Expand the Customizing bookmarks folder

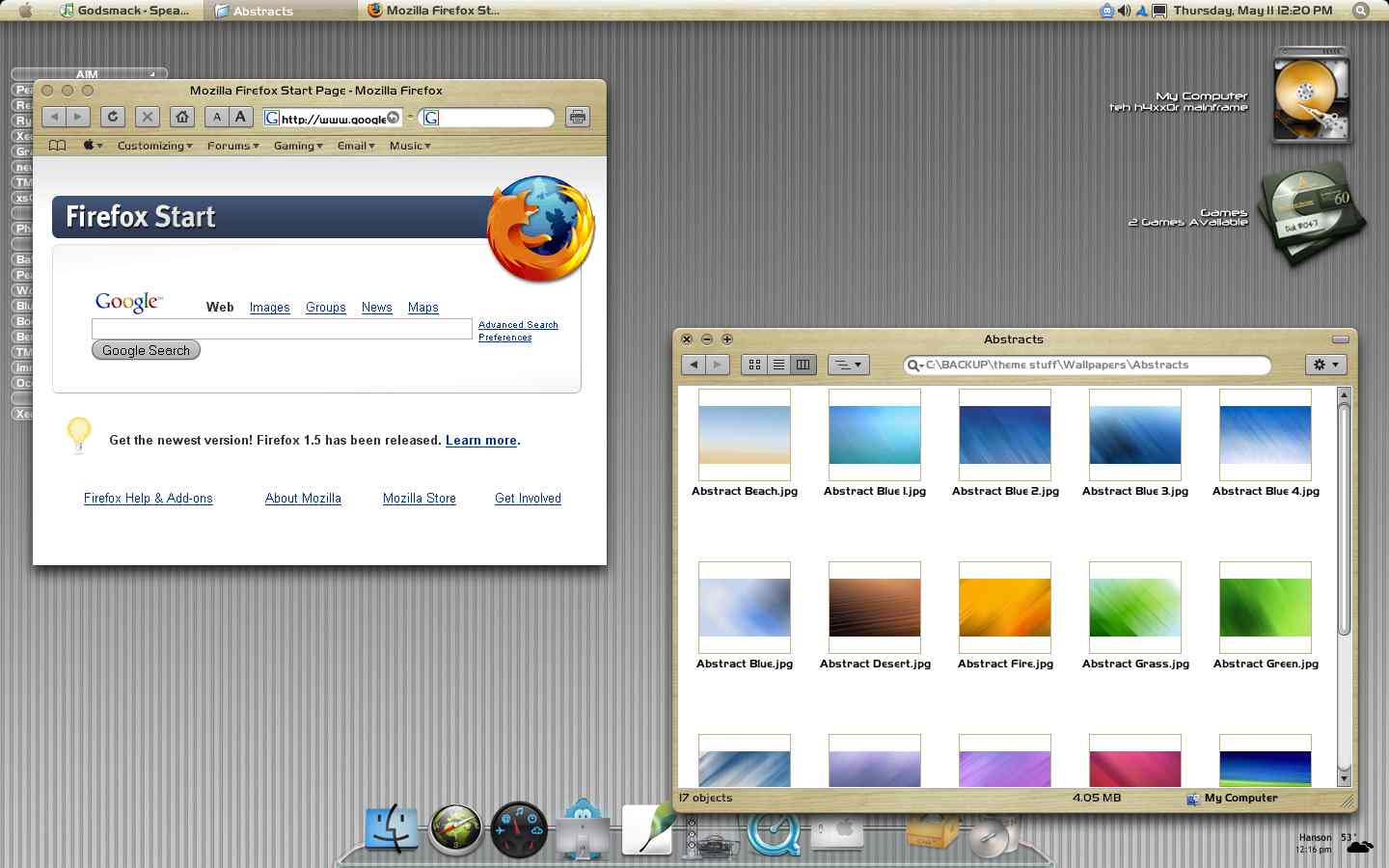[154, 146]
